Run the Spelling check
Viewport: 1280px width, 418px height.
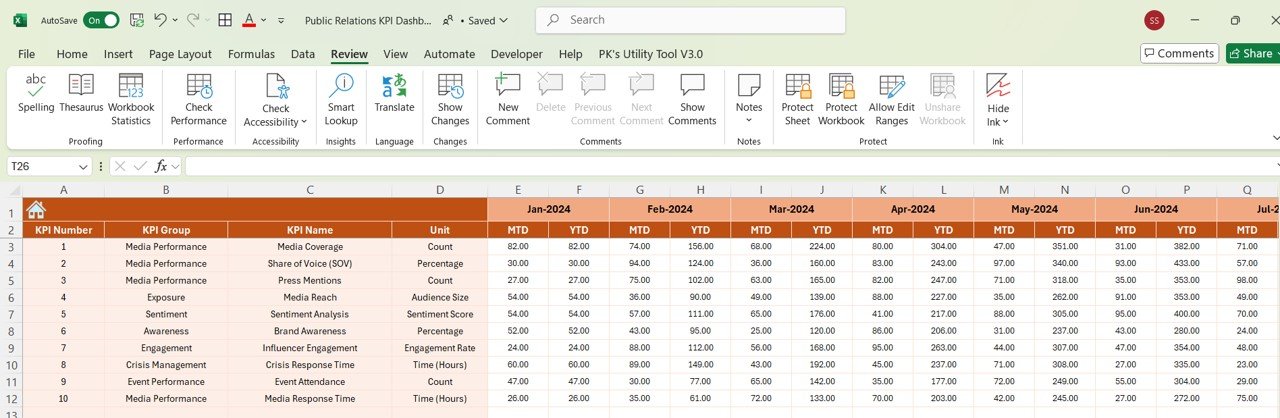tap(36, 93)
